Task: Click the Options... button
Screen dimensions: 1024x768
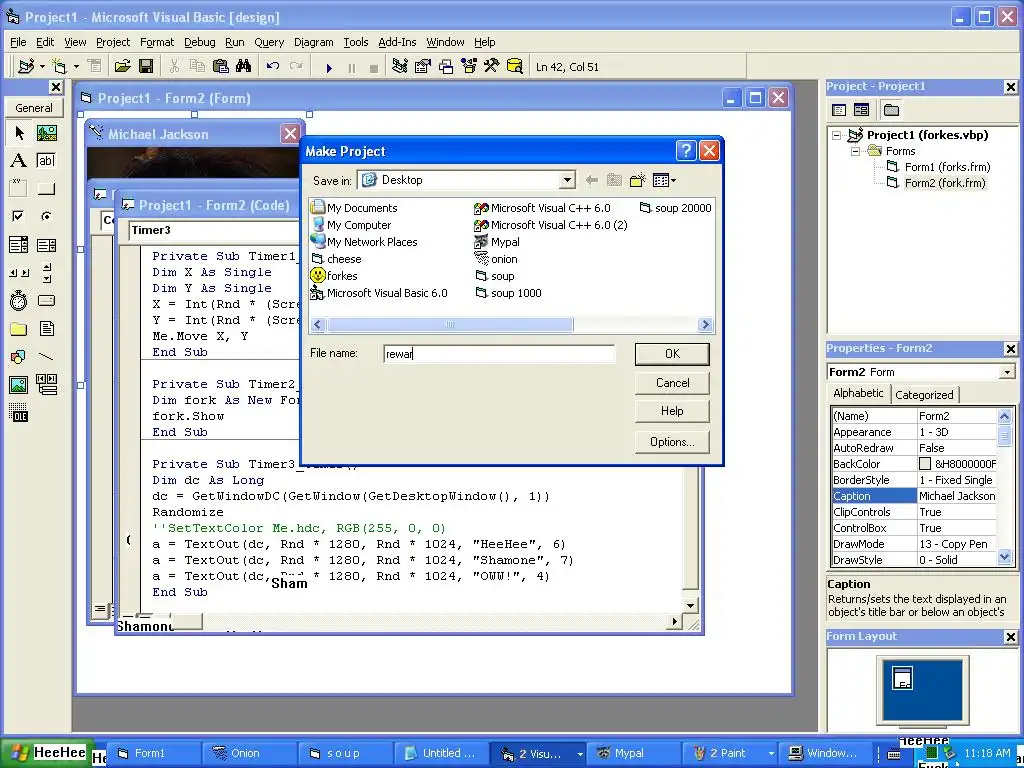Action: [672, 442]
